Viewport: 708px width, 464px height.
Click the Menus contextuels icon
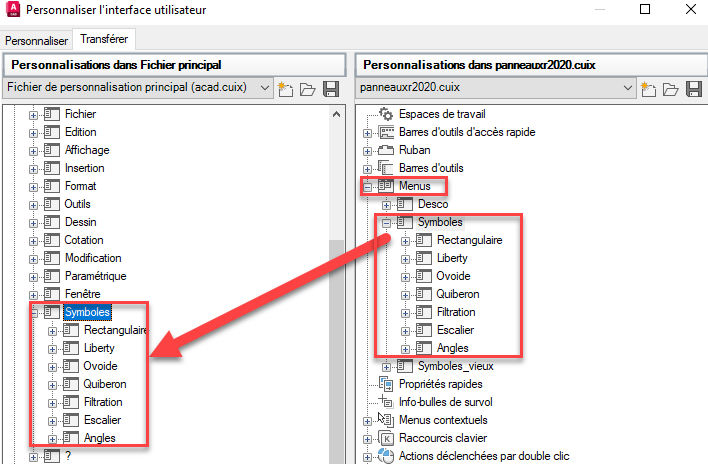coord(386,420)
